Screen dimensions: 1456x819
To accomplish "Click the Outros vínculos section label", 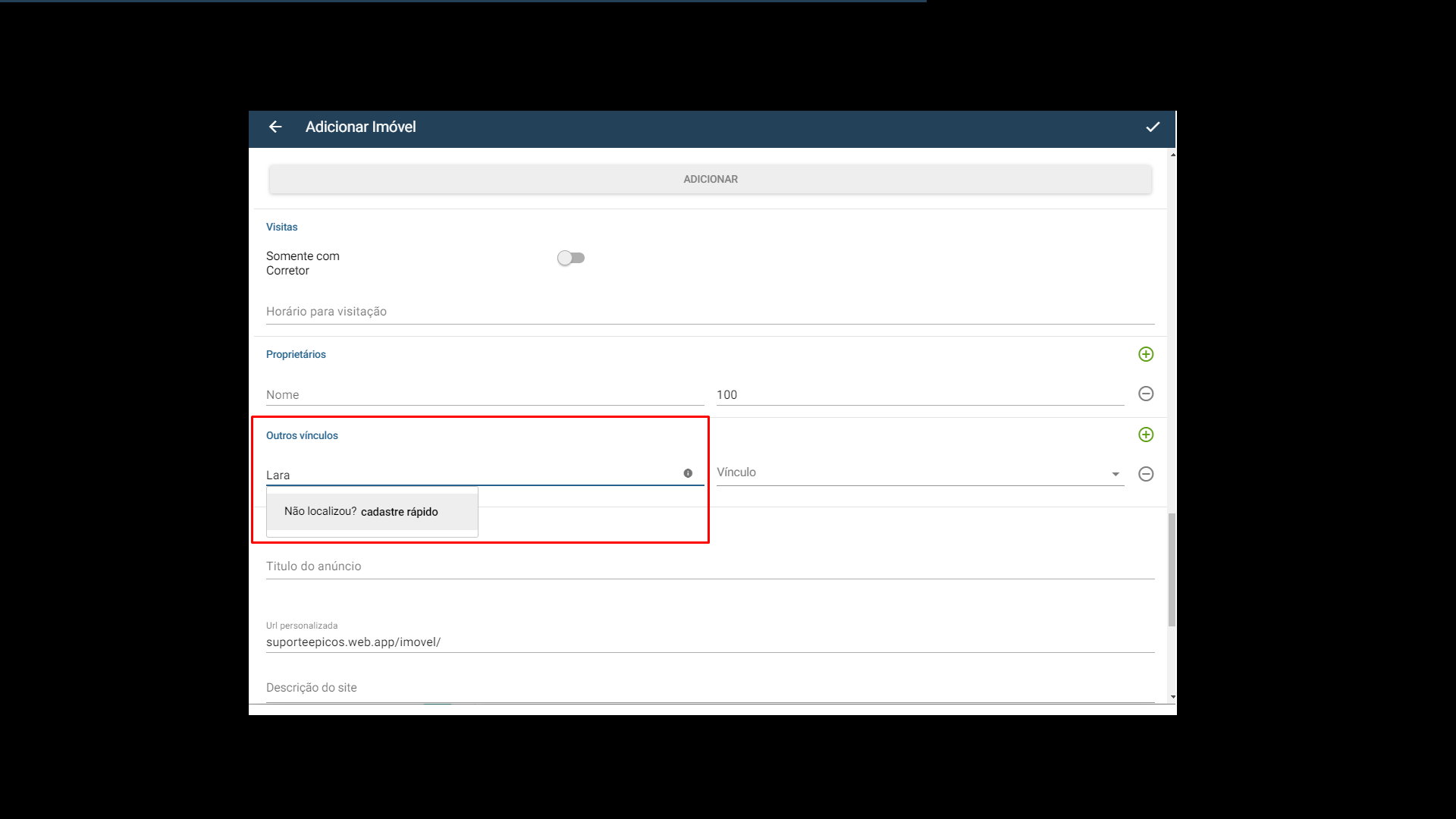I will [302, 435].
